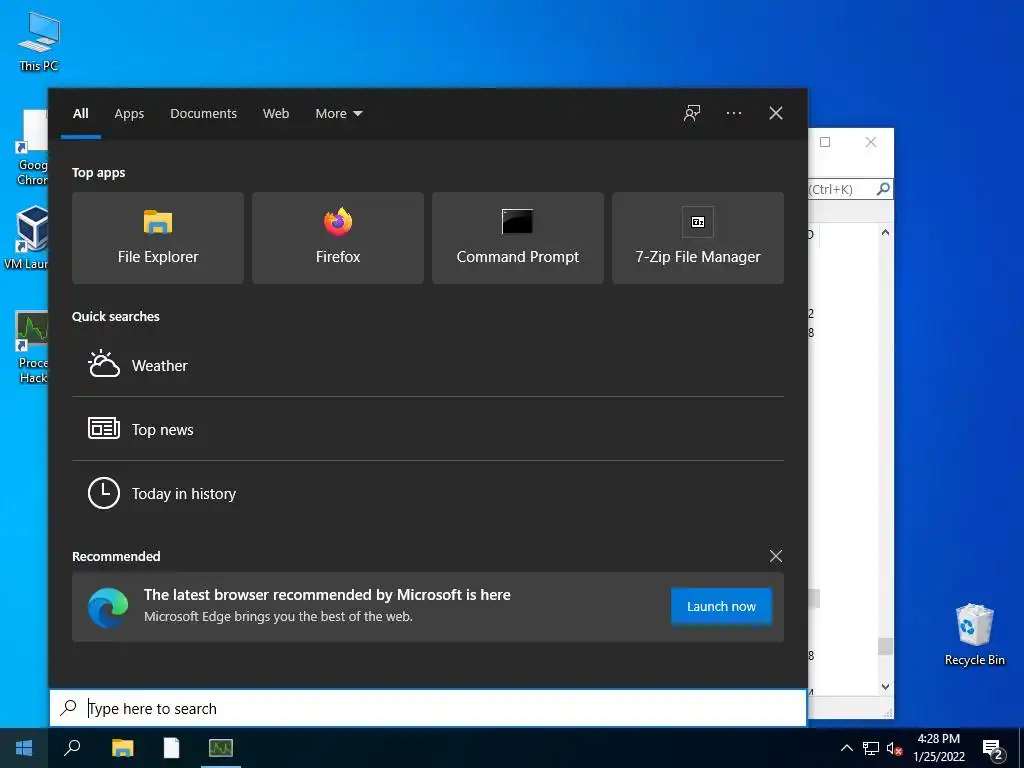Expand the More filter dropdown
Viewport: 1024px width, 768px height.
coord(338,114)
